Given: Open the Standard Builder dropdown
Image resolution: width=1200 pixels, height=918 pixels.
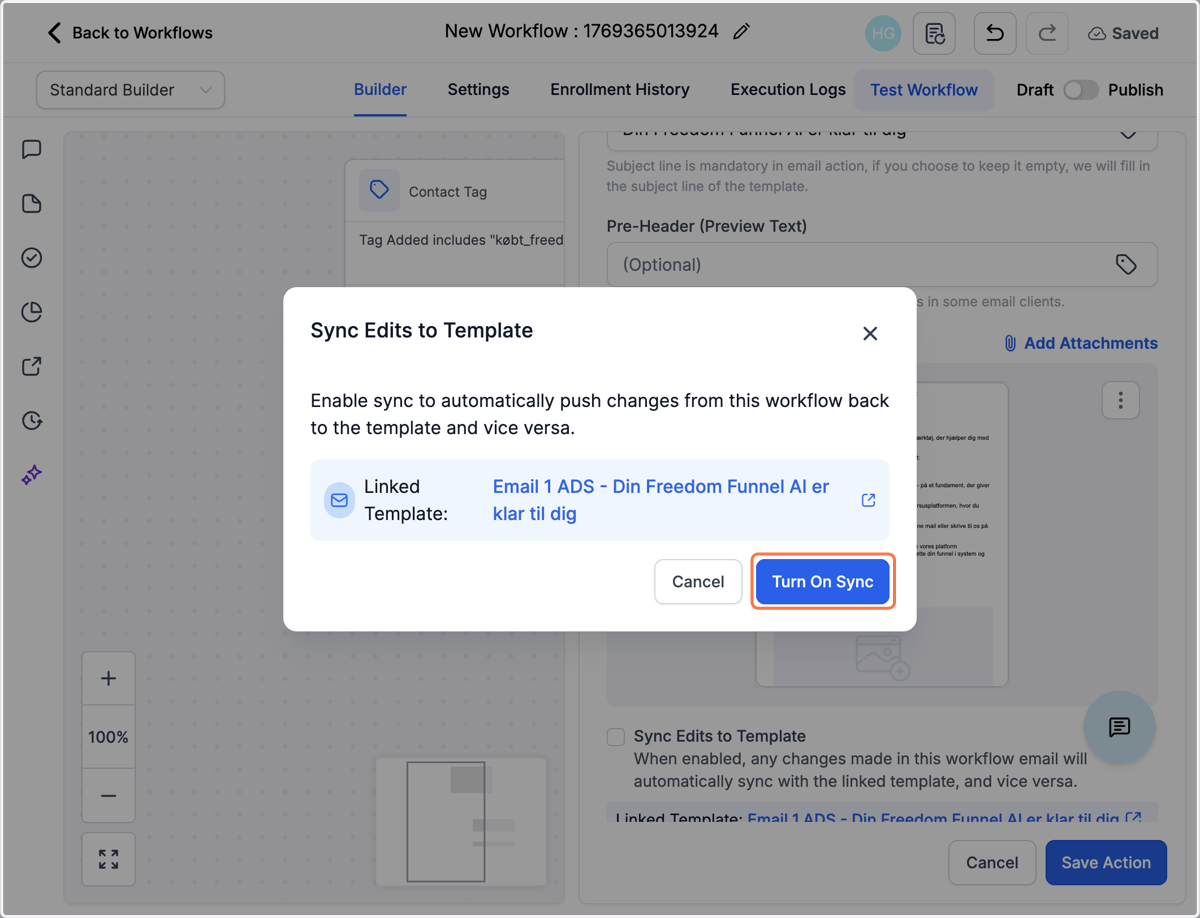Looking at the screenshot, I should [130, 90].
